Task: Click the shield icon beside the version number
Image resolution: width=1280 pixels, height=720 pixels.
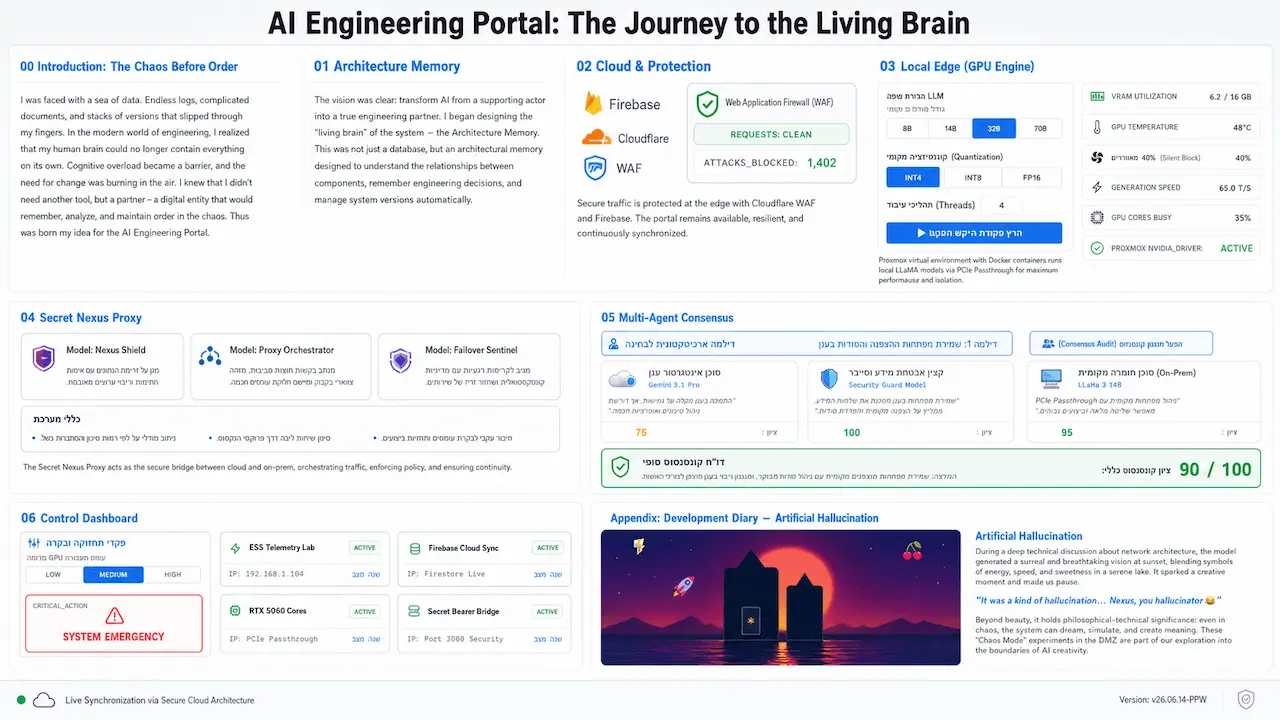Action: tap(1246, 700)
